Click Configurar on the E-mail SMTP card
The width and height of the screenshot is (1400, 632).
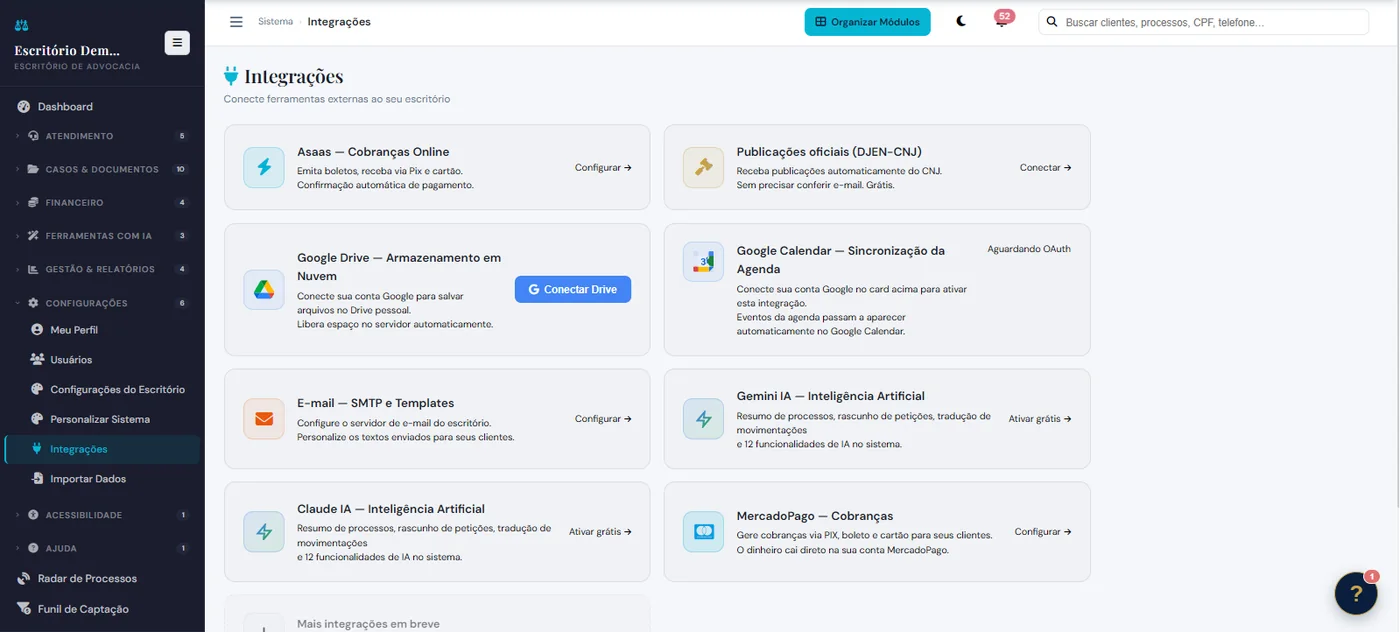603,419
